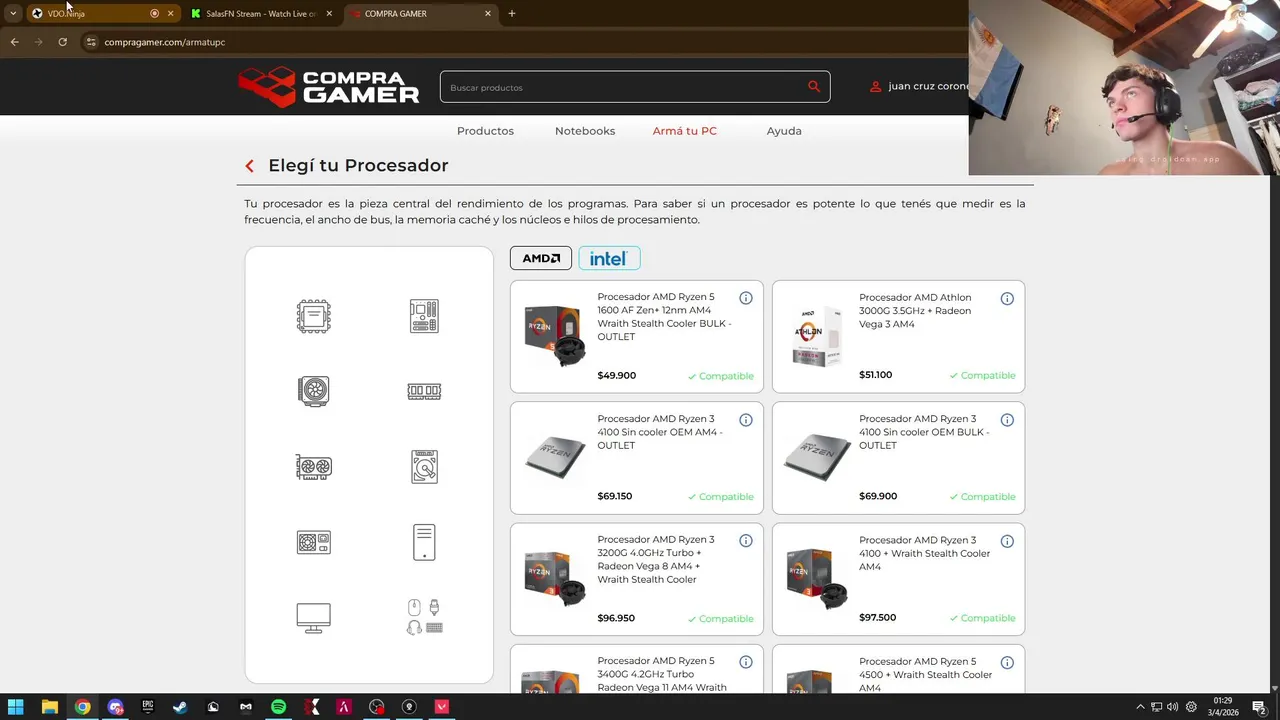Open info icon for Ryzen 3 4100 Wraith Stealth
The image size is (1280, 720).
(x=1007, y=541)
